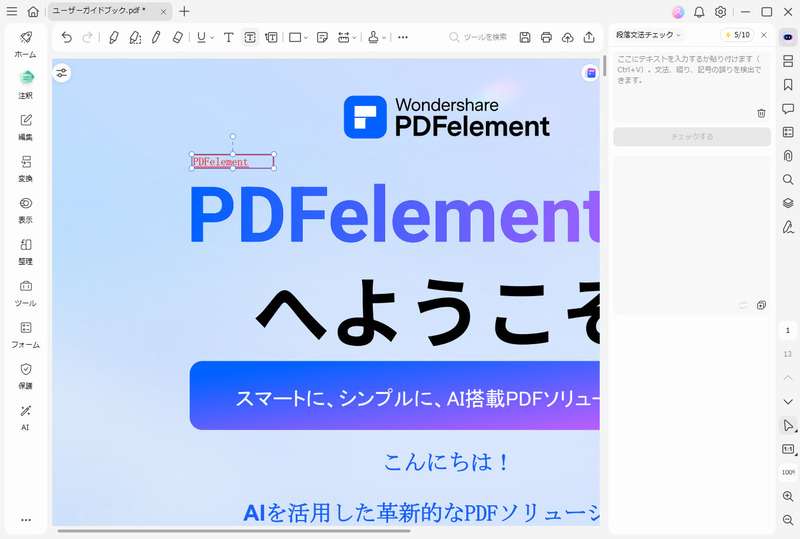This screenshot has width=800, height=539.
Task: Expand the Stamp dropdown arrow
Action: click(384, 37)
